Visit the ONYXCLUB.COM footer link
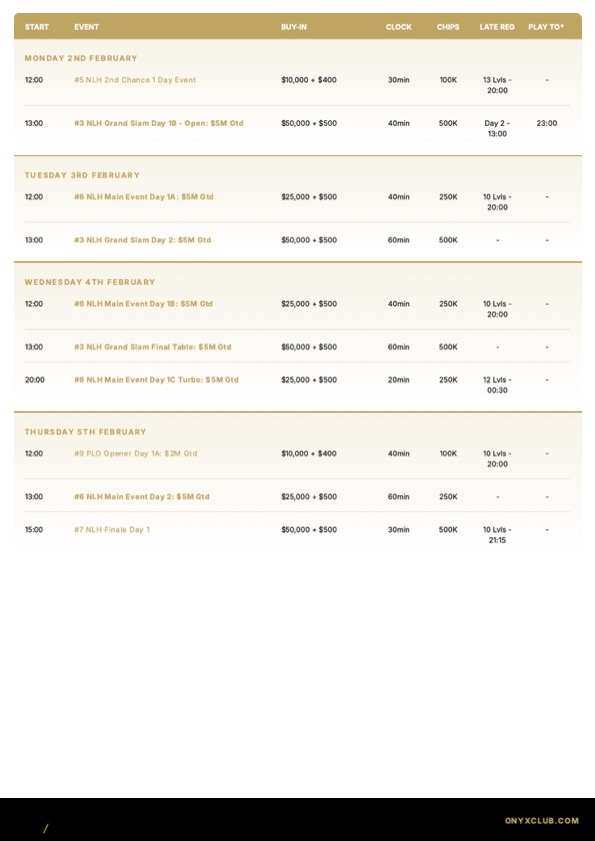This screenshot has width=595, height=841. (x=542, y=821)
